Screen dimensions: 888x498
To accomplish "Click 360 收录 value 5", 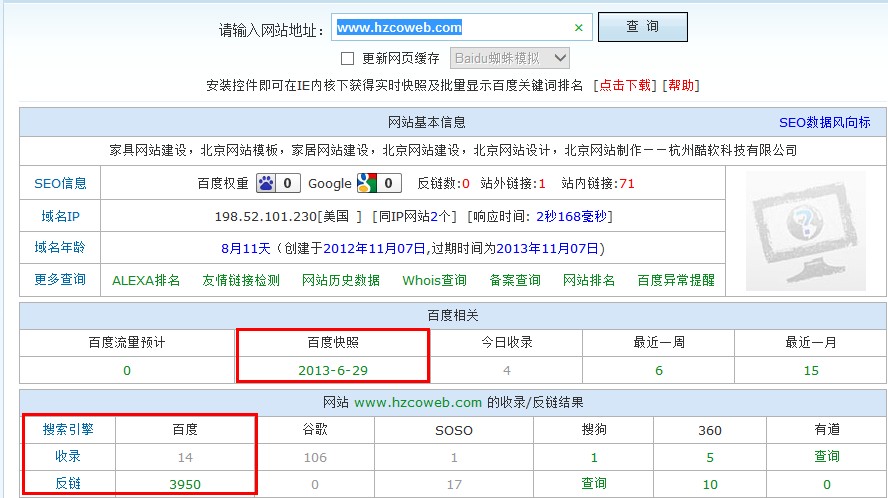I will pos(710,457).
